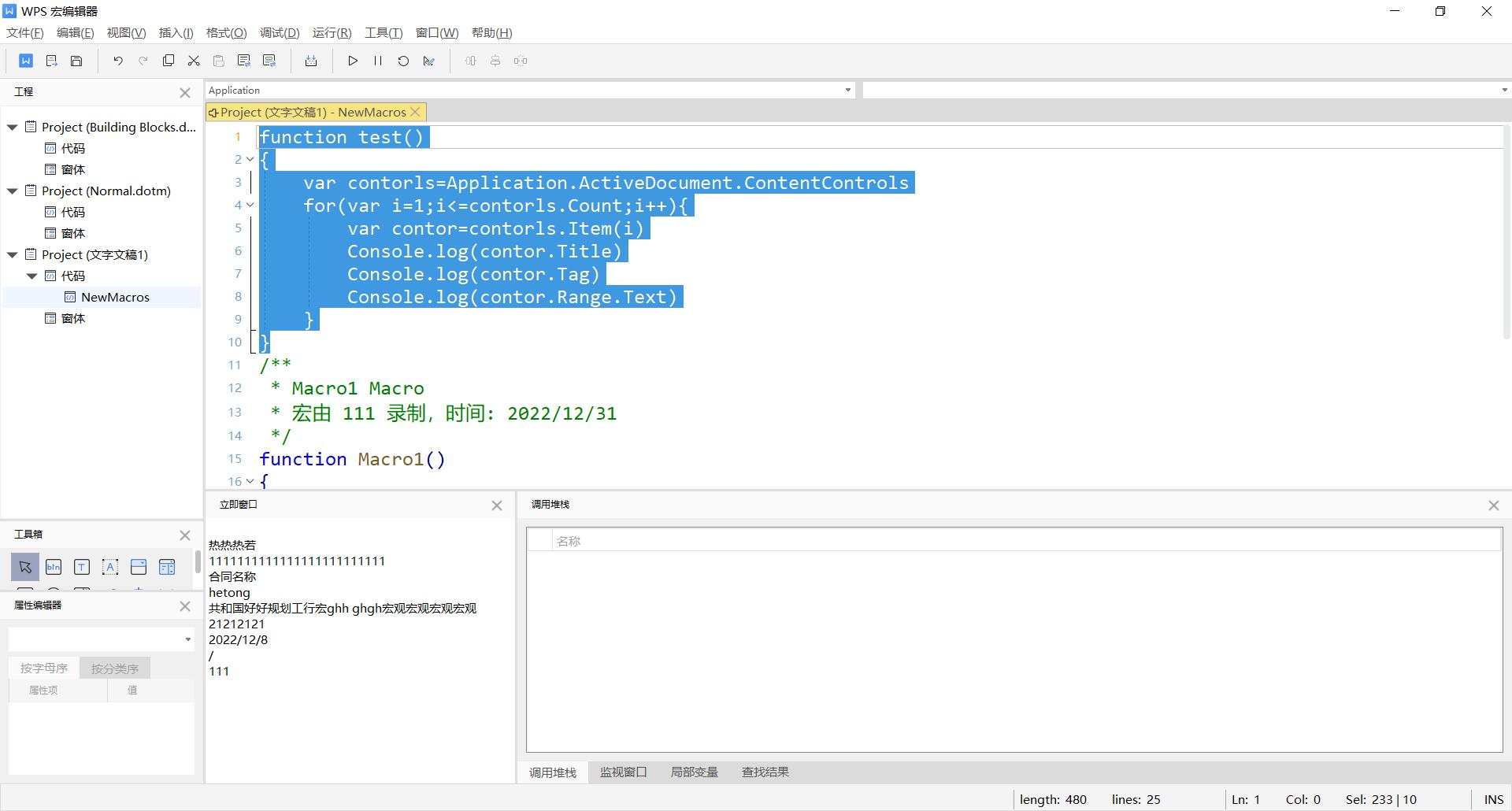1512x811 pixels.
Task: Pick the text box T tool
Action: [82, 567]
